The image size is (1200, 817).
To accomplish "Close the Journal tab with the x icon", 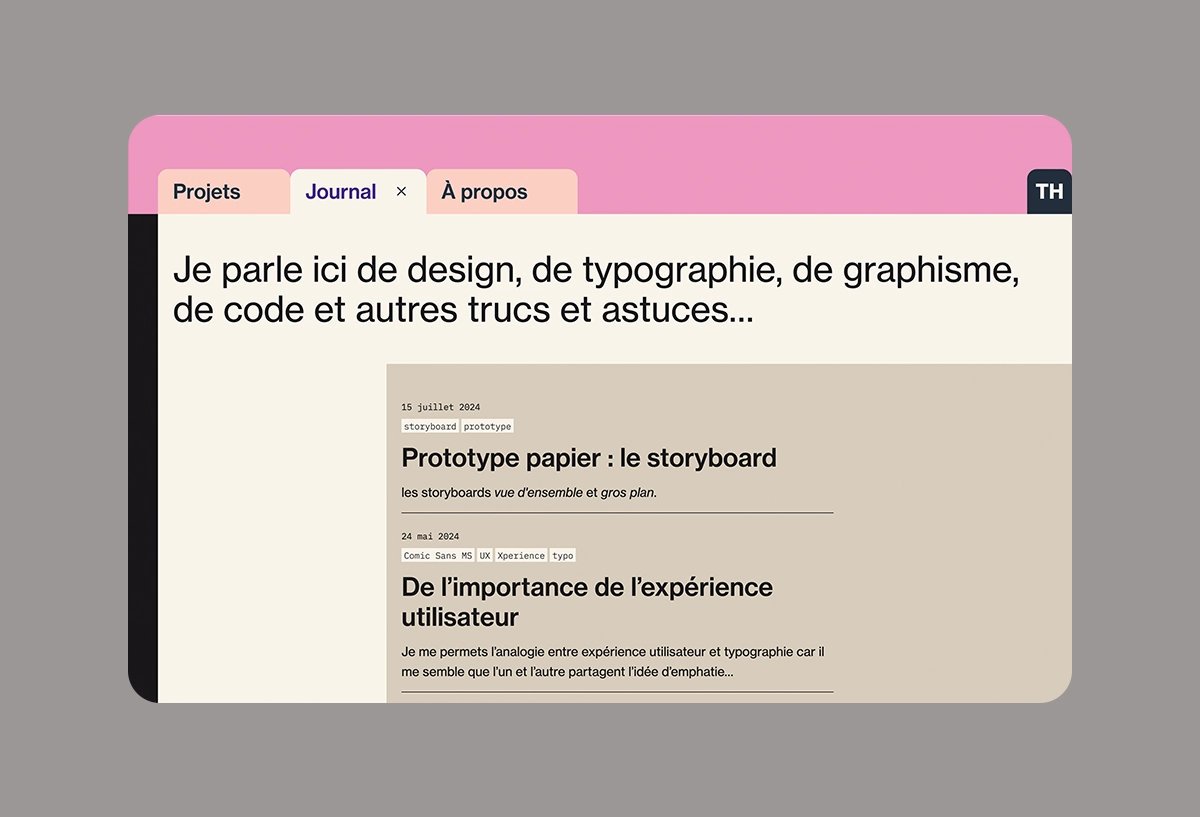I will 402,192.
